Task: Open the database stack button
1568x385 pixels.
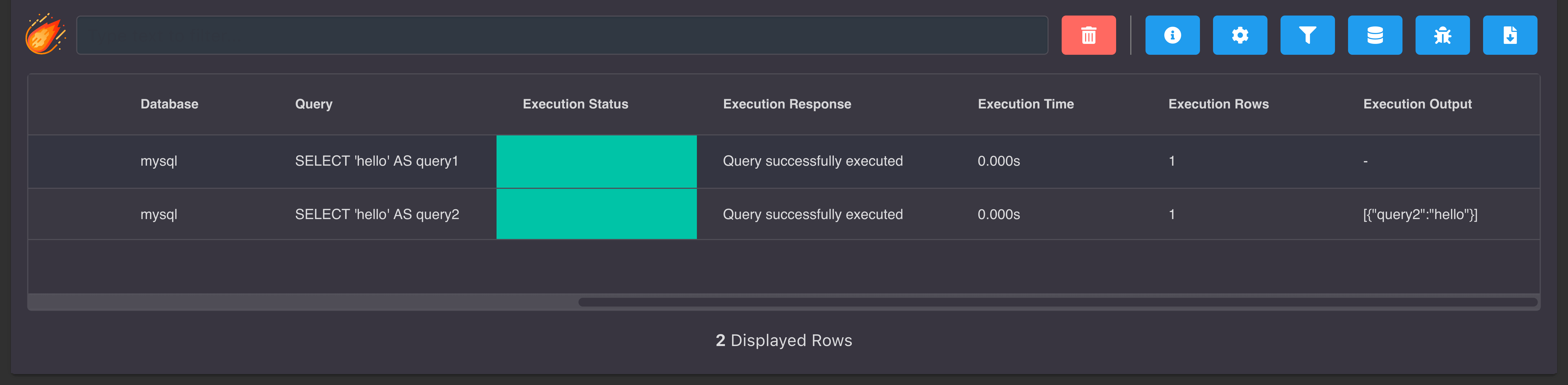Action: coord(1375,35)
